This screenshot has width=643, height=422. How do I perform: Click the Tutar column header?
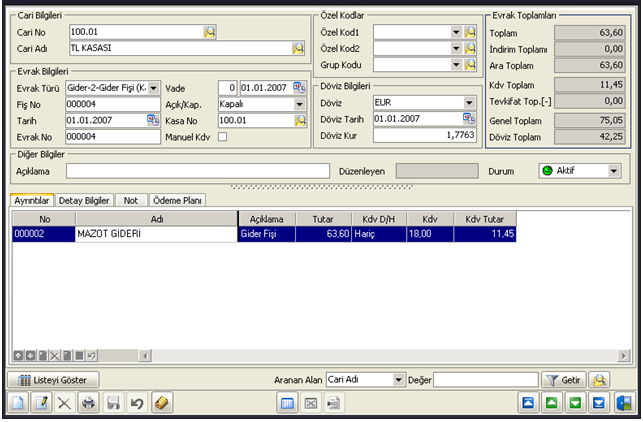[323, 219]
